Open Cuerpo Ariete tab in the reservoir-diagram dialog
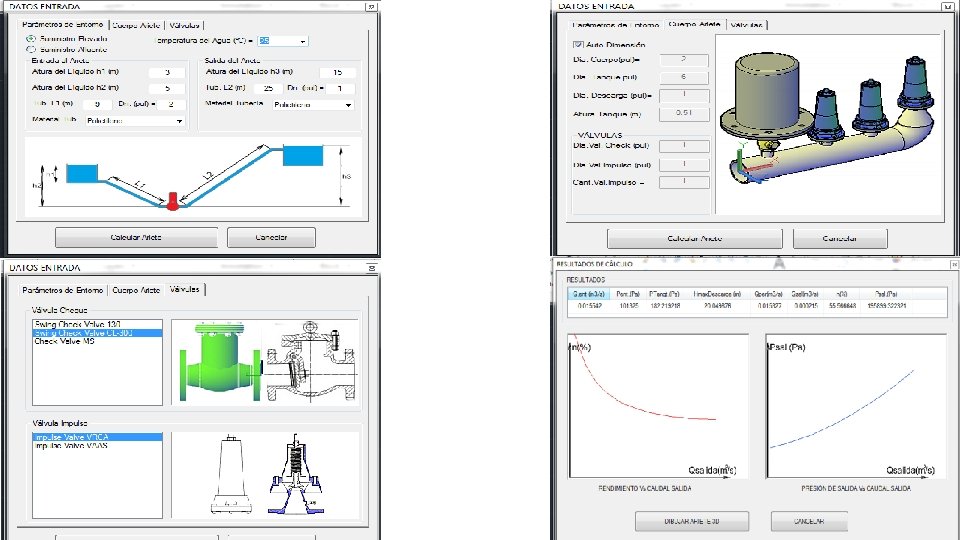The image size is (960, 540). point(136,25)
